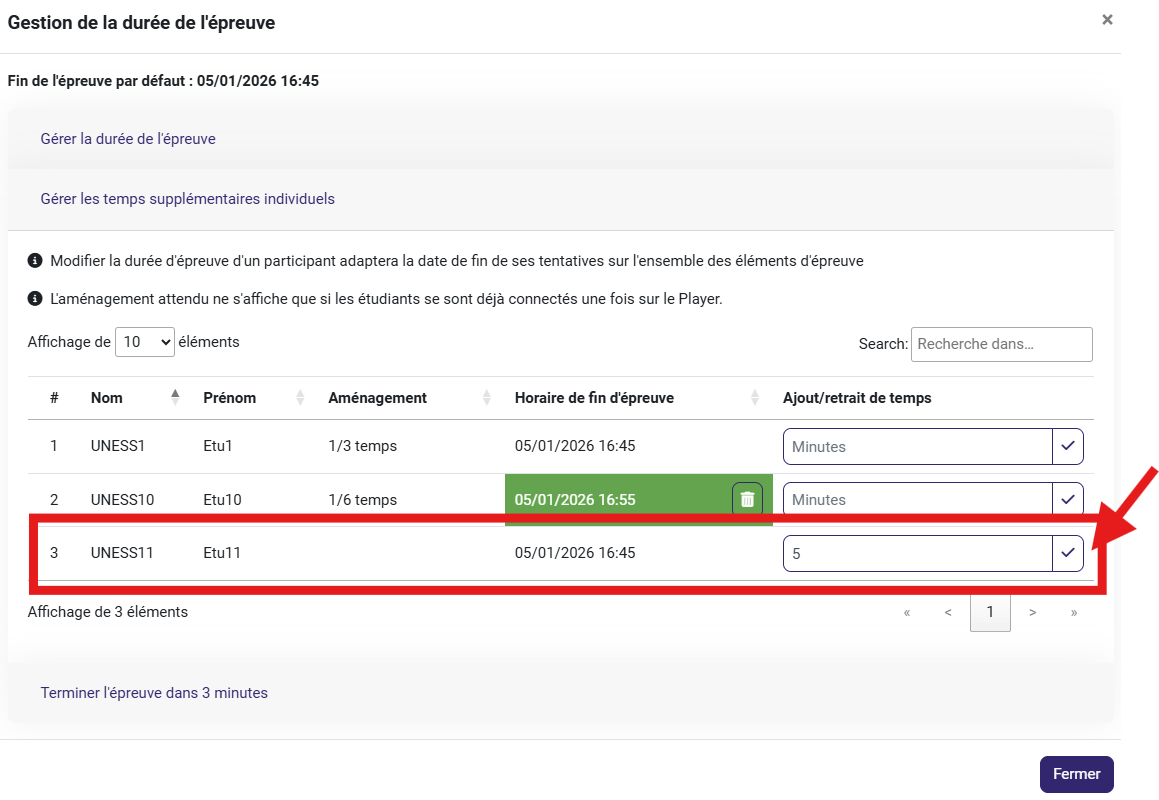Viewport: 1159px width, 800px height.
Task: Sort by Horaire de fin d'épreuve column
Action: coord(594,398)
